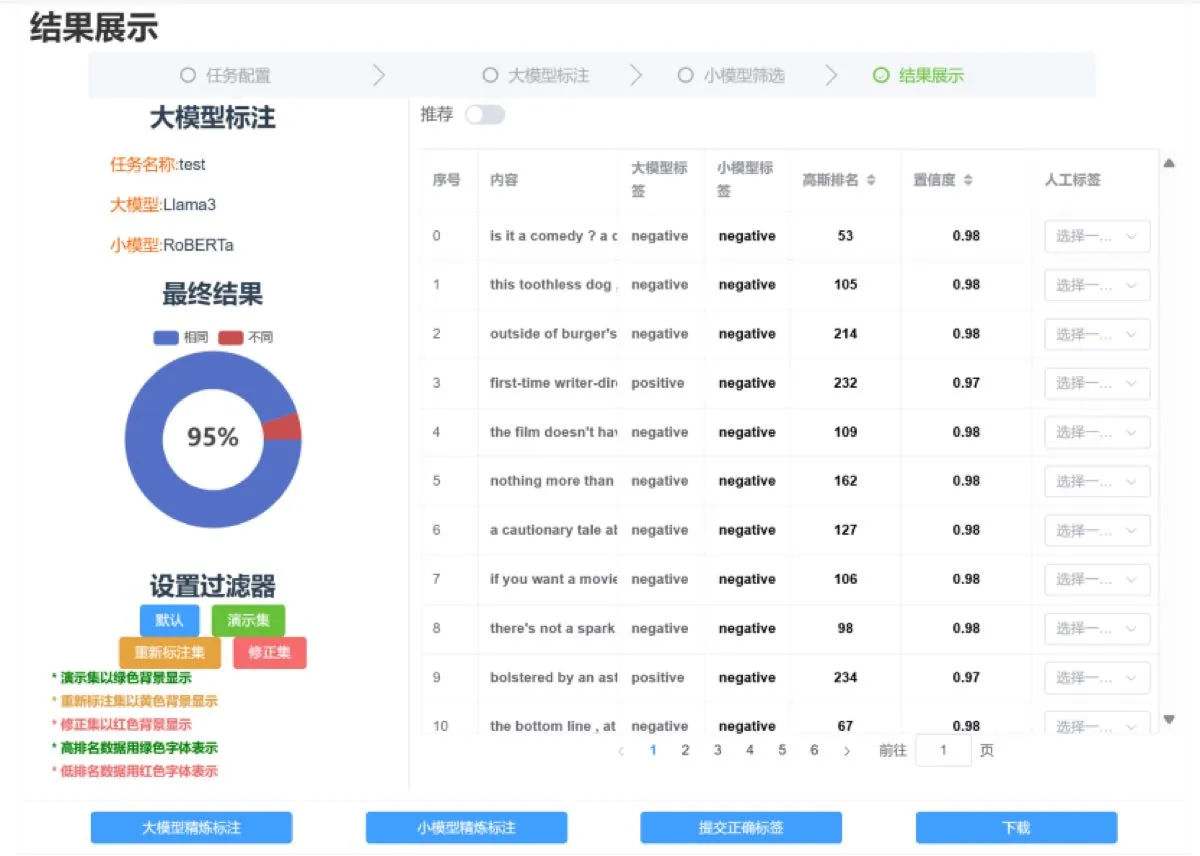
Task: Click "positive" label in row 3
Action: tap(658, 383)
